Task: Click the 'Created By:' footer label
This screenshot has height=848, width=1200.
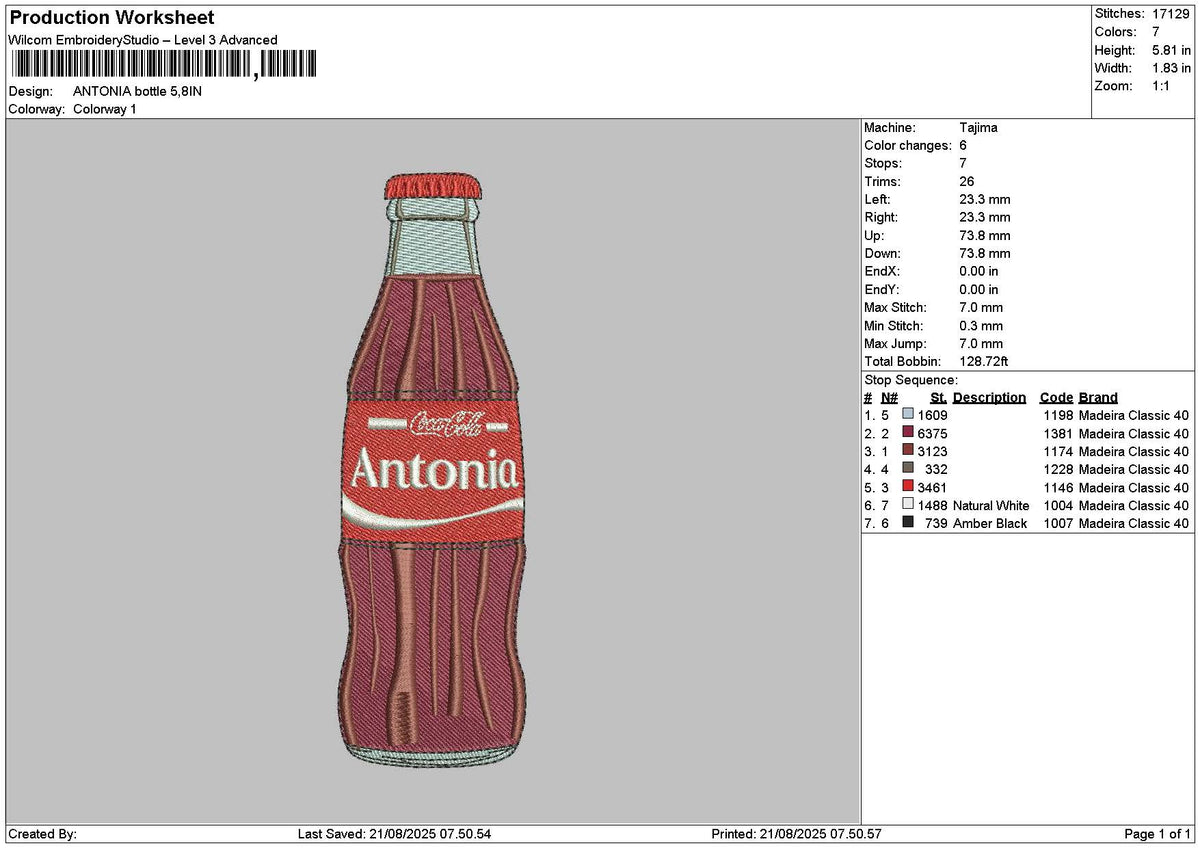Action: point(42,833)
